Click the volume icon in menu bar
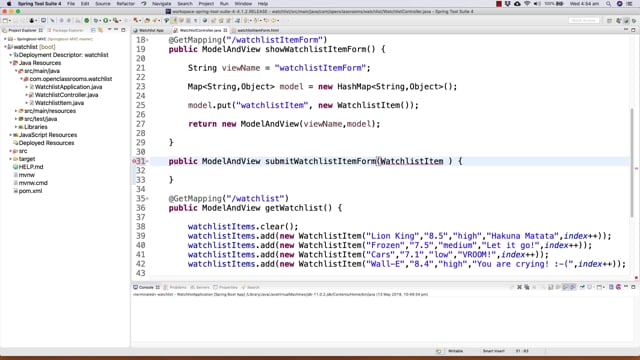 pos(536,4)
